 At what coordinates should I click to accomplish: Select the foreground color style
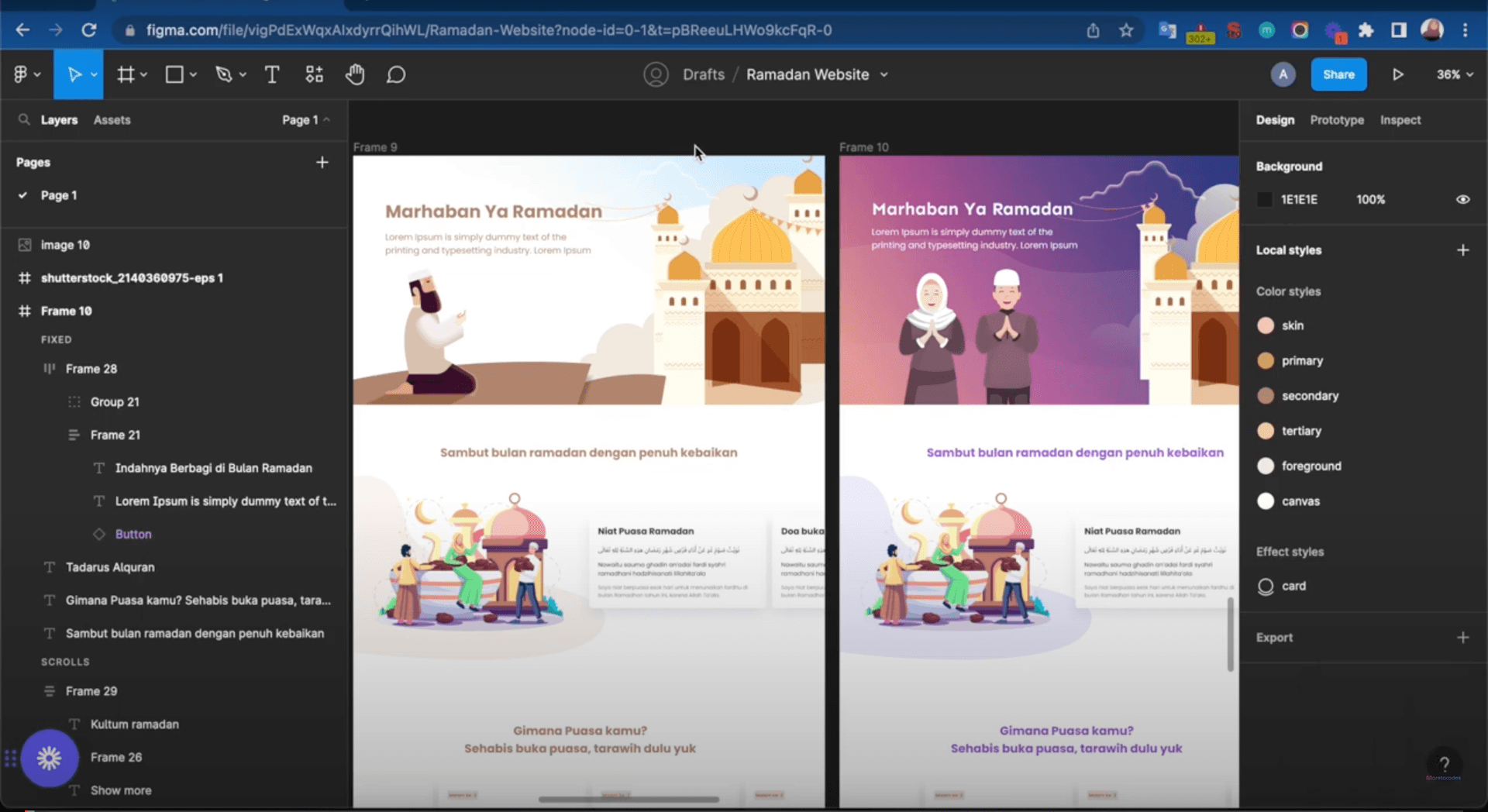tap(1299, 466)
